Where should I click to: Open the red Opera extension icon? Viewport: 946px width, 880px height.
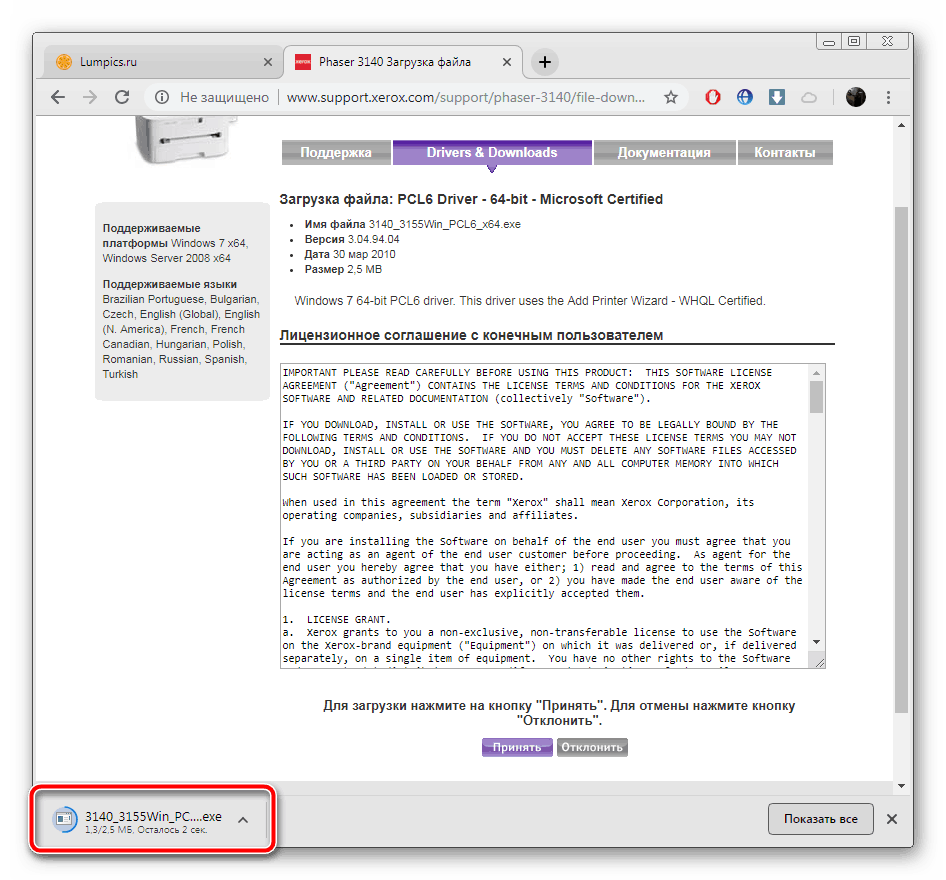point(713,97)
